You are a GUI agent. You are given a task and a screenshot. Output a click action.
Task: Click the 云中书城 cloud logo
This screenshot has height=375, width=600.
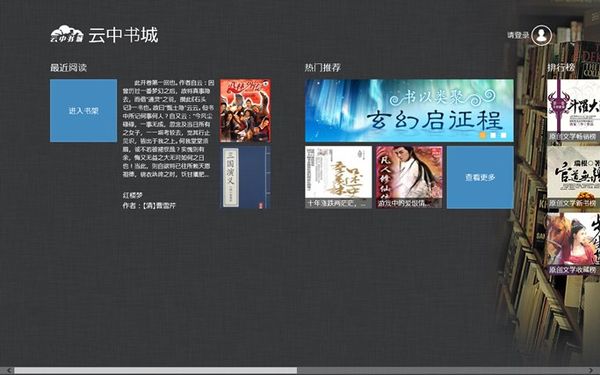[67, 34]
